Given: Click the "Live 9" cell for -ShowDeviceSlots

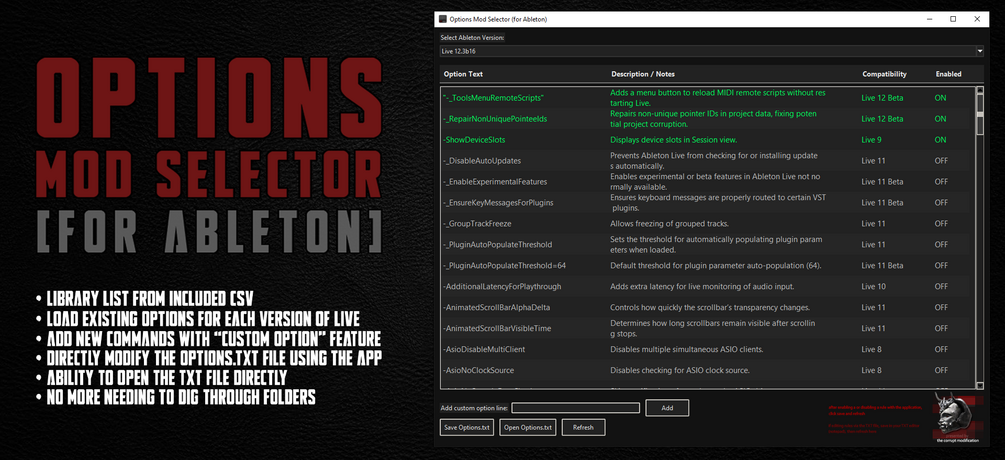Looking at the screenshot, I should 872,140.
